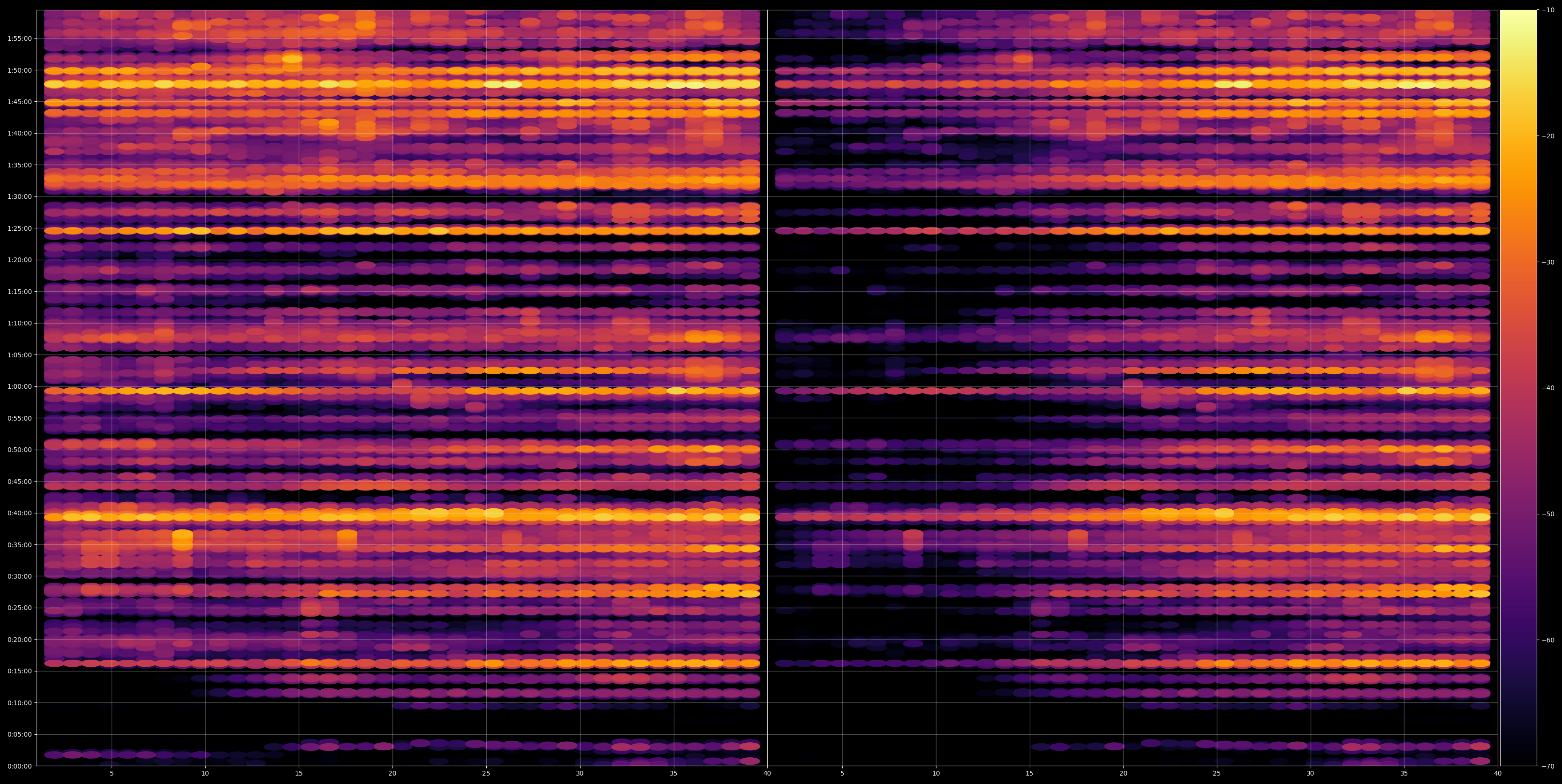Click the 1:45:00 tick label
1562x784 pixels.
click(x=19, y=102)
